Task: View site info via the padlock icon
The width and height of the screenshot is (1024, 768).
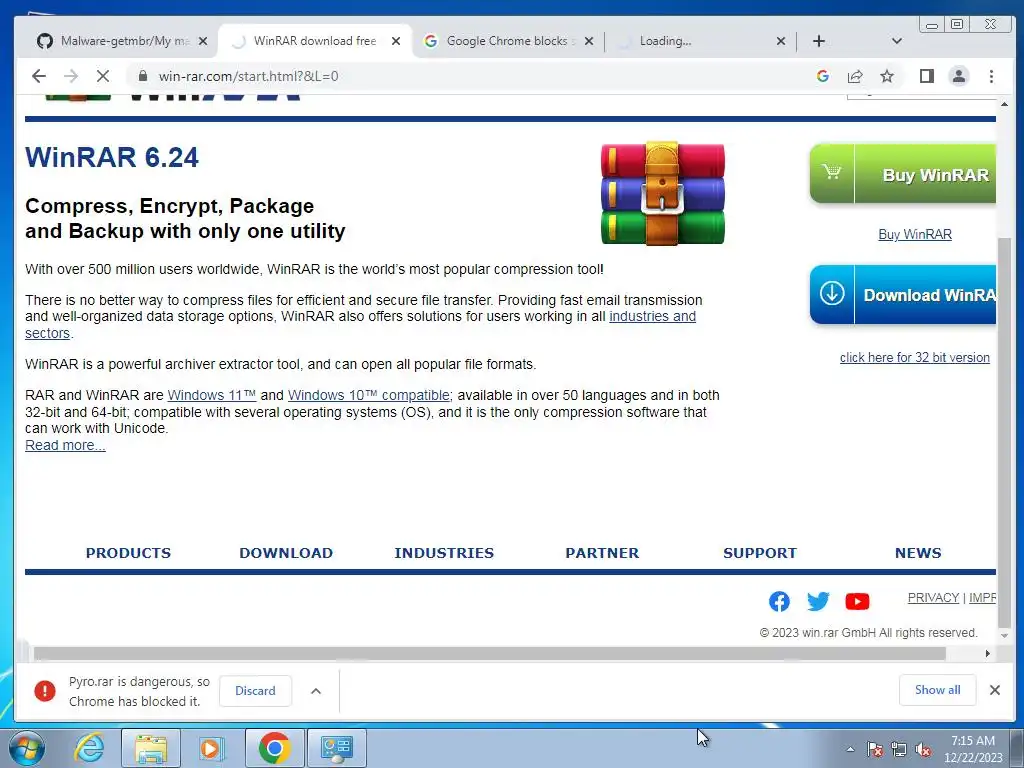Action: (143, 76)
